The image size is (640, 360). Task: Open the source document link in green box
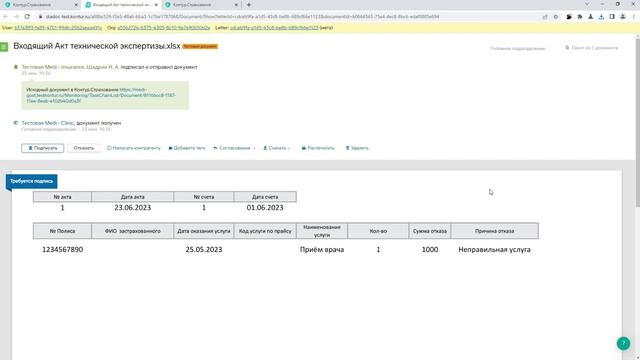pos(101,95)
